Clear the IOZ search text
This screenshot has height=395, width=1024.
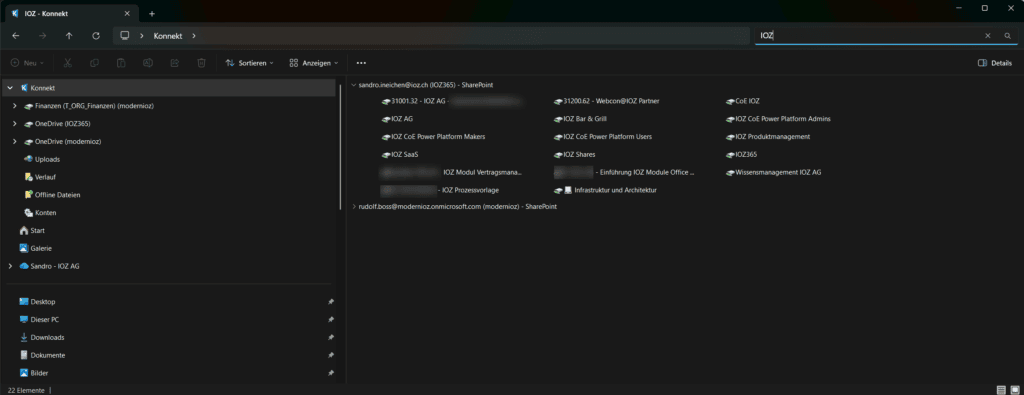tap(987, 36)
